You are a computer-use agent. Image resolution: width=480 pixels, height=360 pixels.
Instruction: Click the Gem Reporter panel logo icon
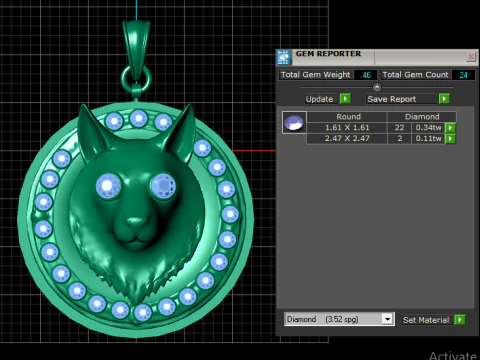(x=284, y=57)
